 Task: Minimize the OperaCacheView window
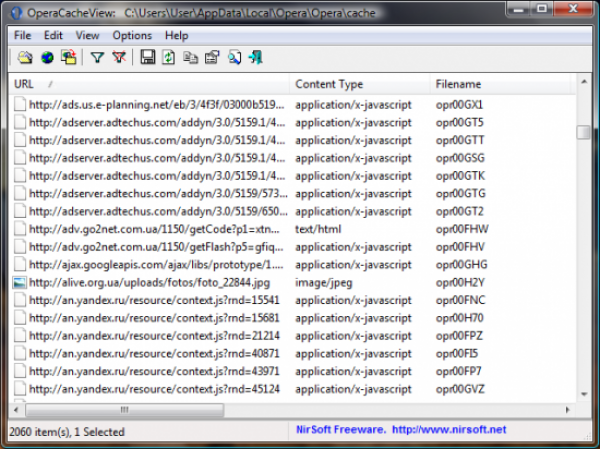518,8
